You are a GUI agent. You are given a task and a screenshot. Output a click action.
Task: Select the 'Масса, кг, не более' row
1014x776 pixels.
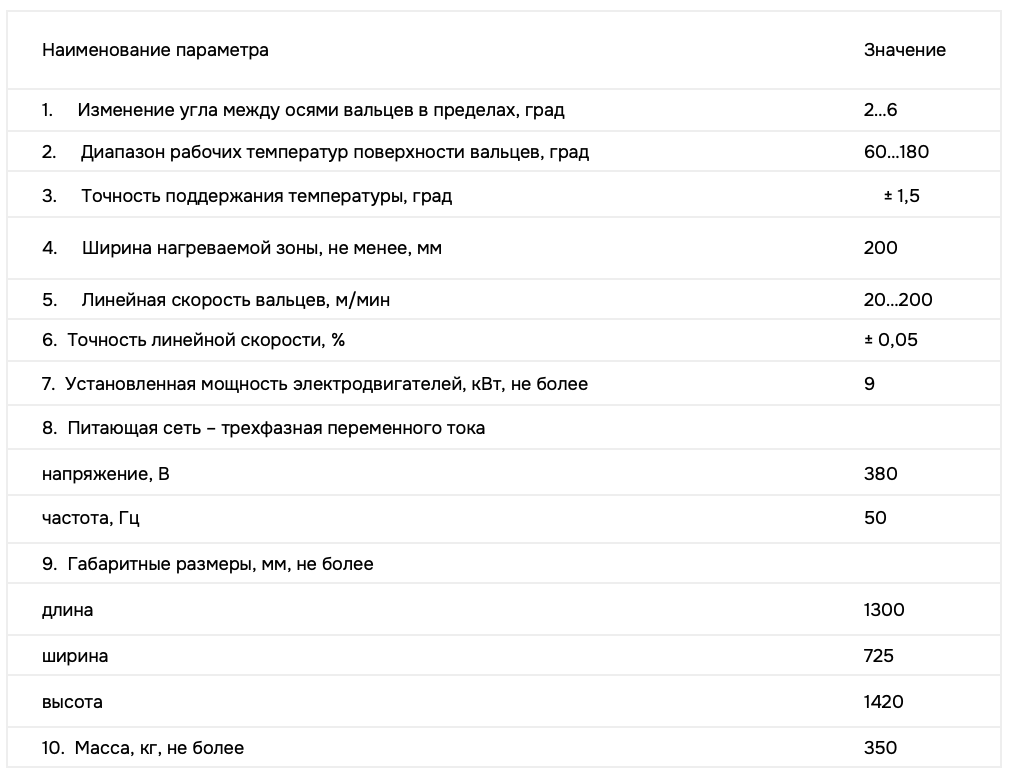tap(504, 748)
